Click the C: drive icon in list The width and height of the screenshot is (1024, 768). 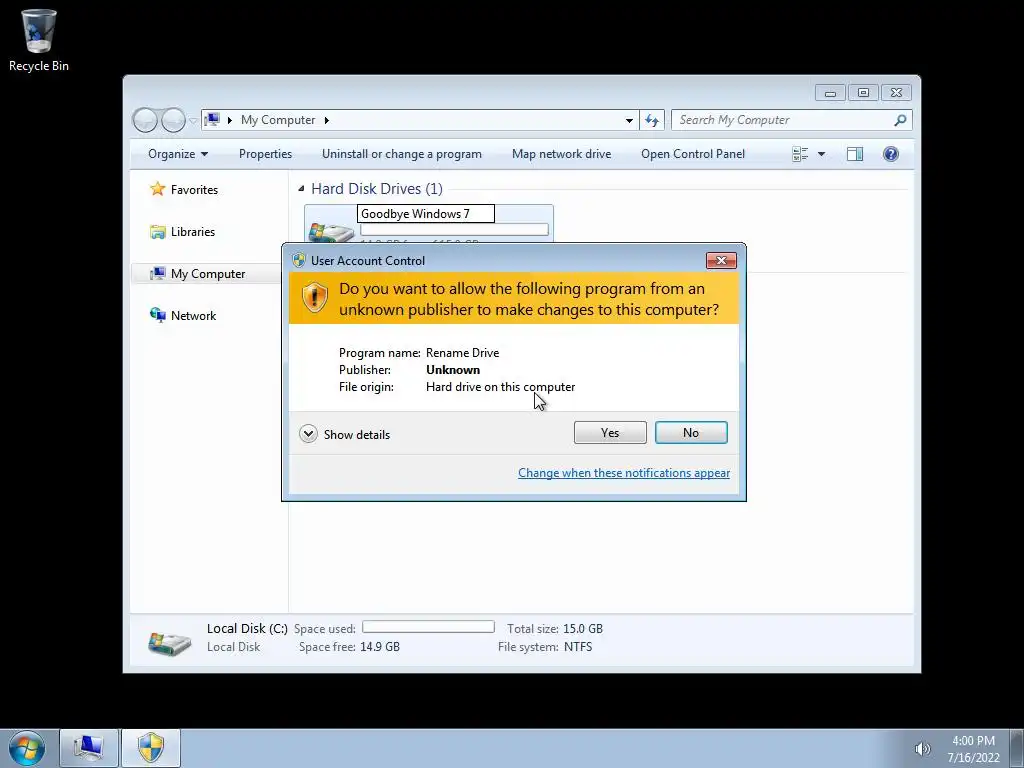point(330,232)
